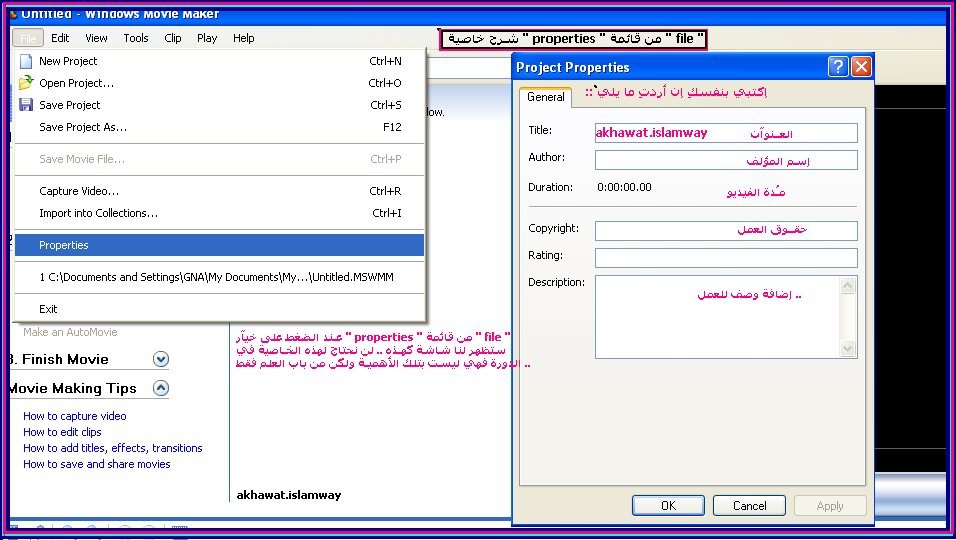Image resolution: width=956 pixels, height=540 pixels.
Task: Choose Capture Video... menu entry
Action: (x=219, y=191)
